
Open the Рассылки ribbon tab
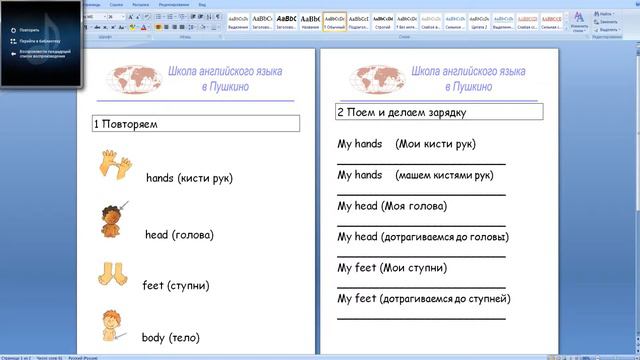click(x=140, y=4)
